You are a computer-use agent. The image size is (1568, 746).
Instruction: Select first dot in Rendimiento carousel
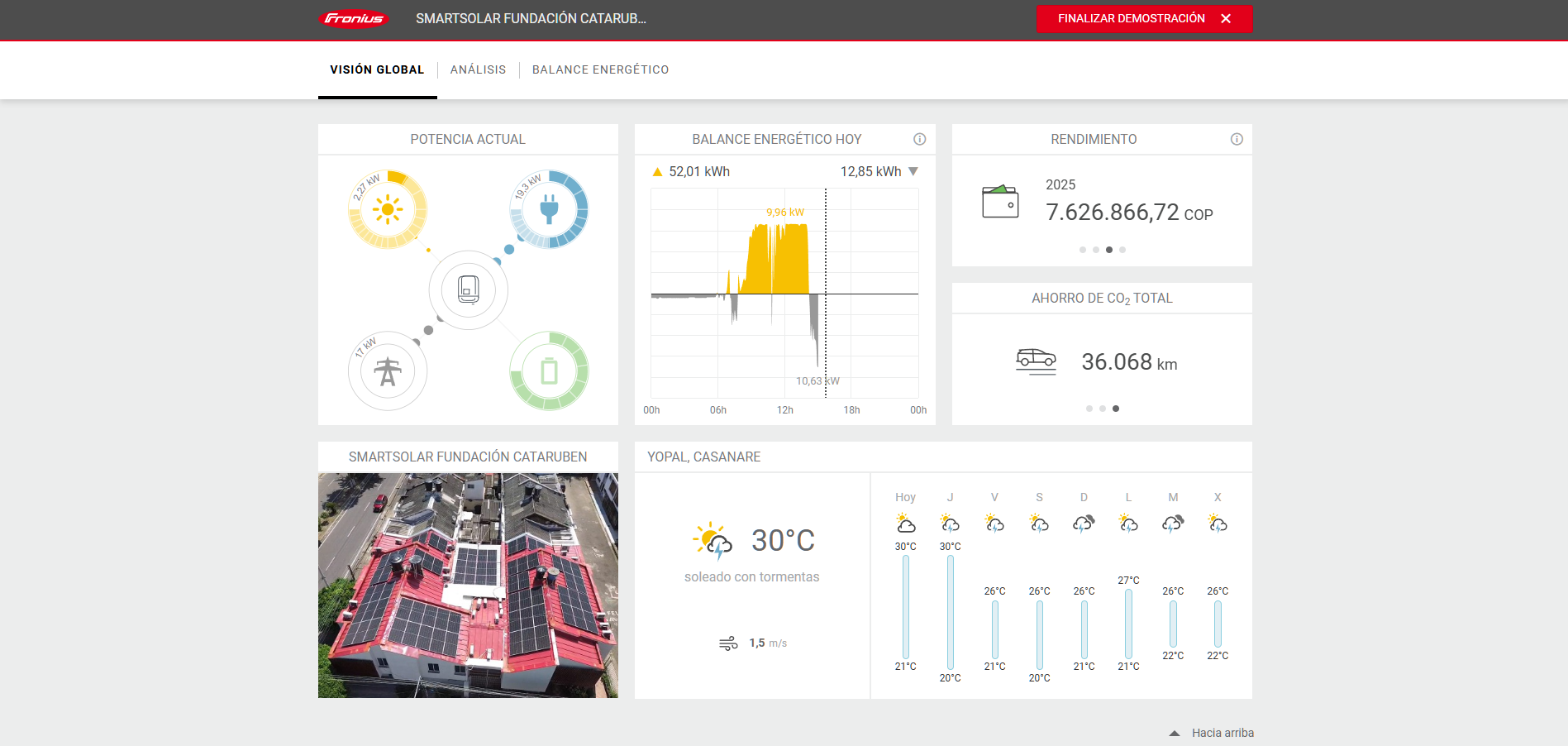(1083, 250)
